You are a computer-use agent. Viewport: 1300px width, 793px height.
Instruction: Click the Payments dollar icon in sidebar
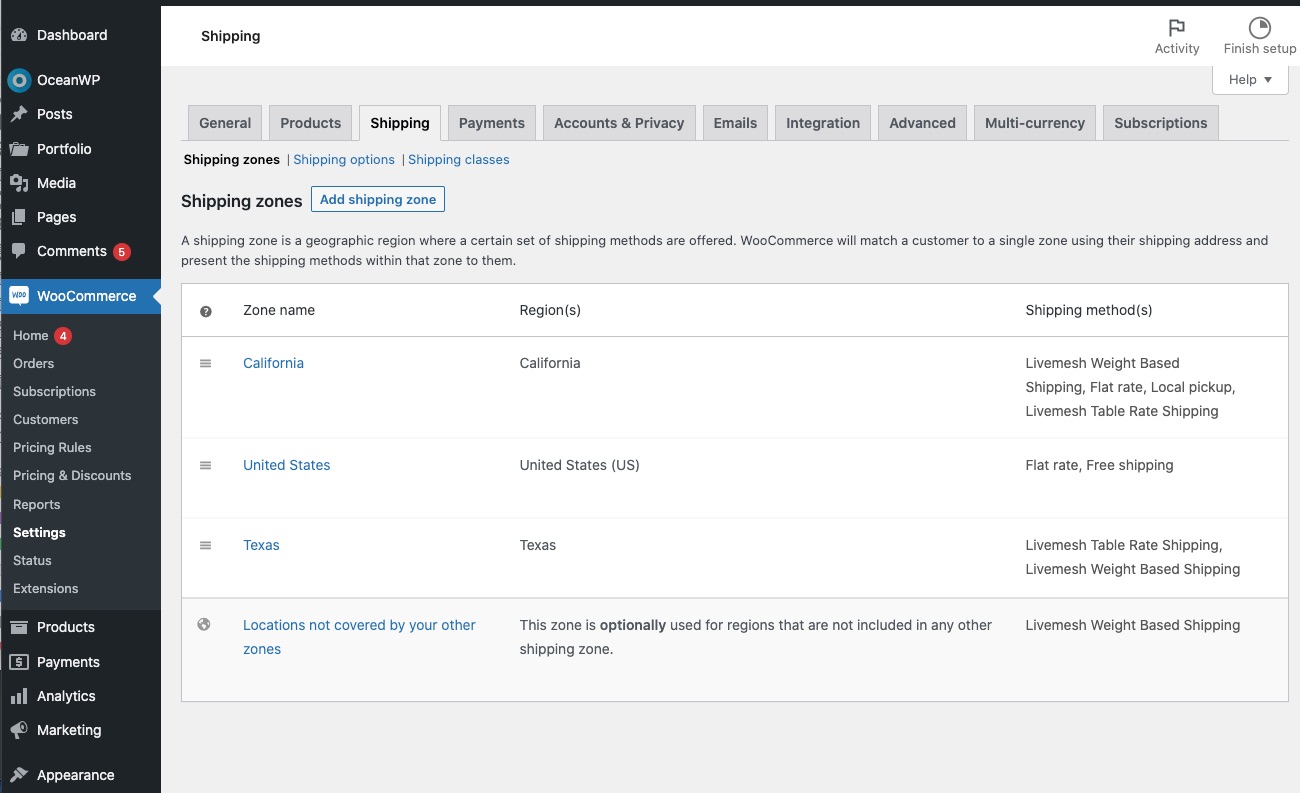point(19,662)
